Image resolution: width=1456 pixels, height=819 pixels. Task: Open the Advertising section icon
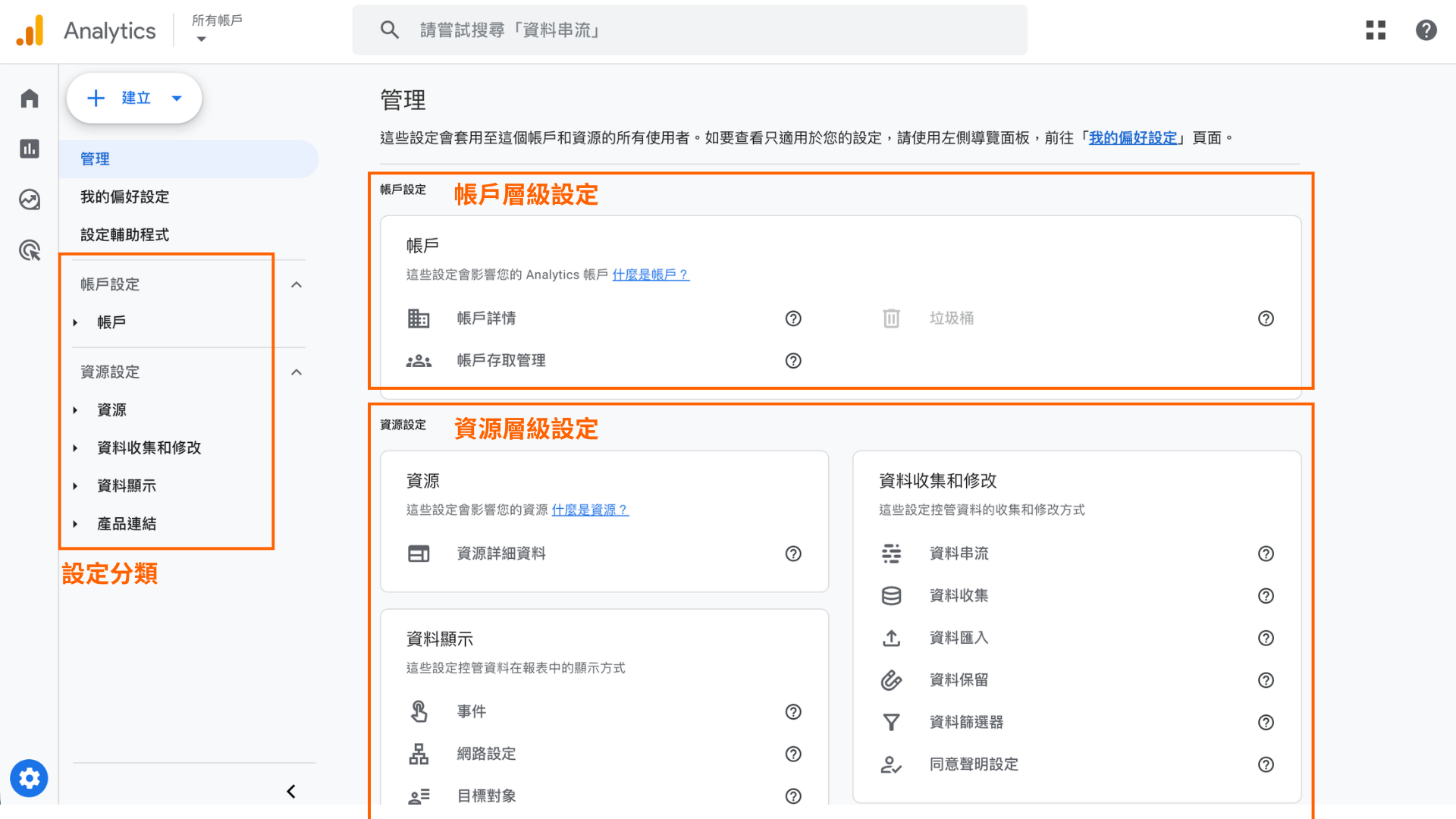click(x=29, y=250)
